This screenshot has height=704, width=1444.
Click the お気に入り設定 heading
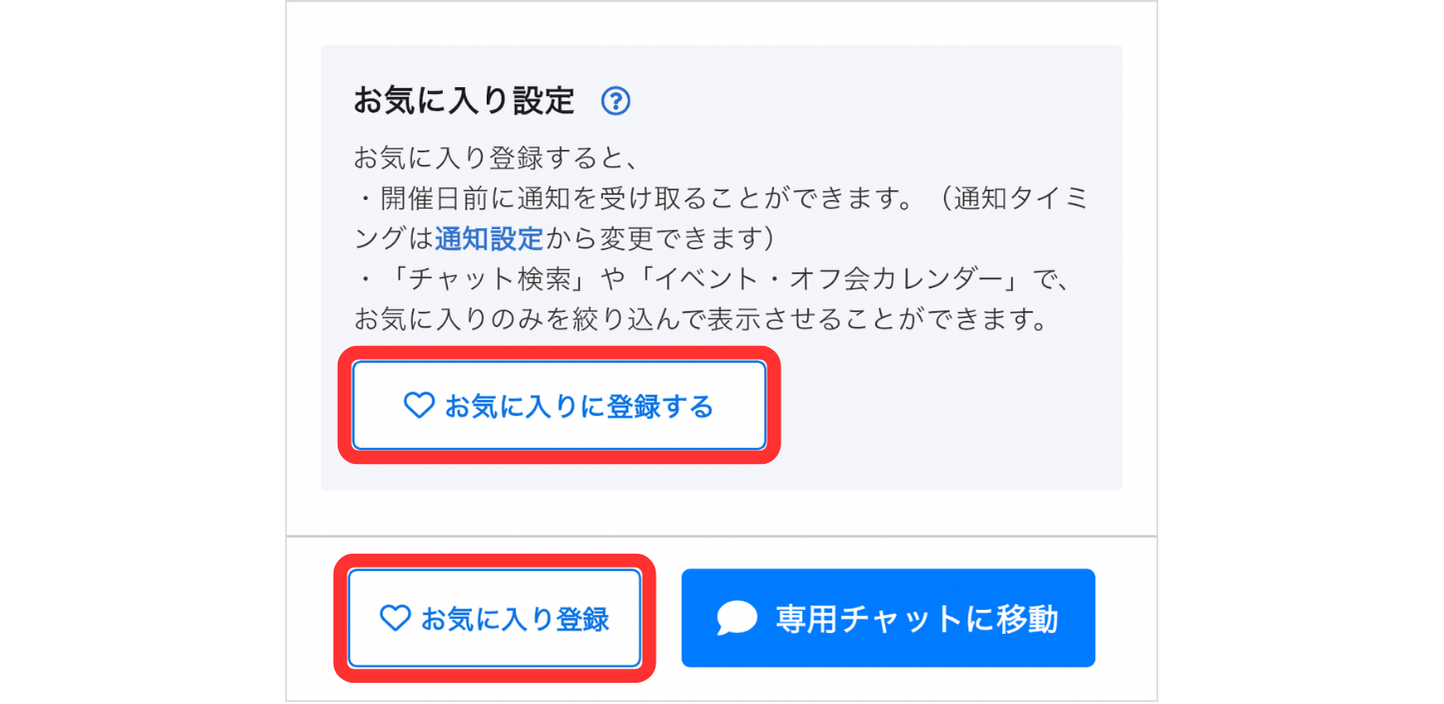[x=464, y=101]
